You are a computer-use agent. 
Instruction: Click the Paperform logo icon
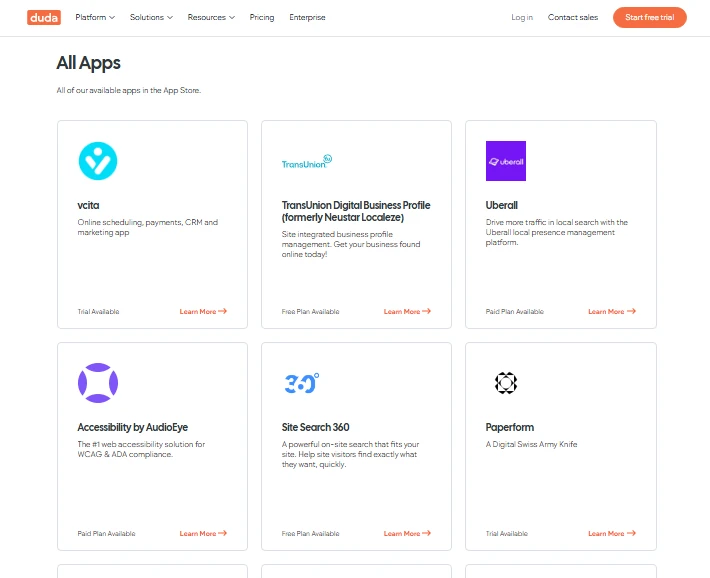click(x=506, y=383)
